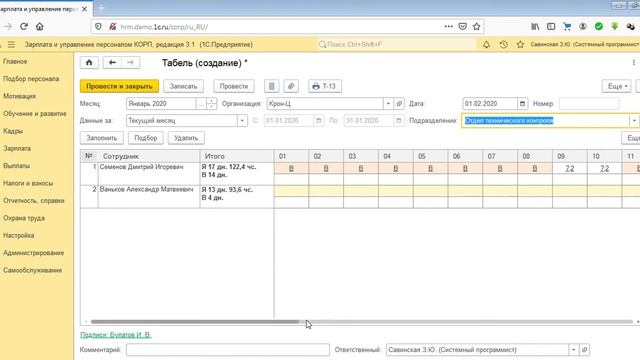Click Провести и закрыть button
This screenshot has width=640, height=360.
(119, 86)
